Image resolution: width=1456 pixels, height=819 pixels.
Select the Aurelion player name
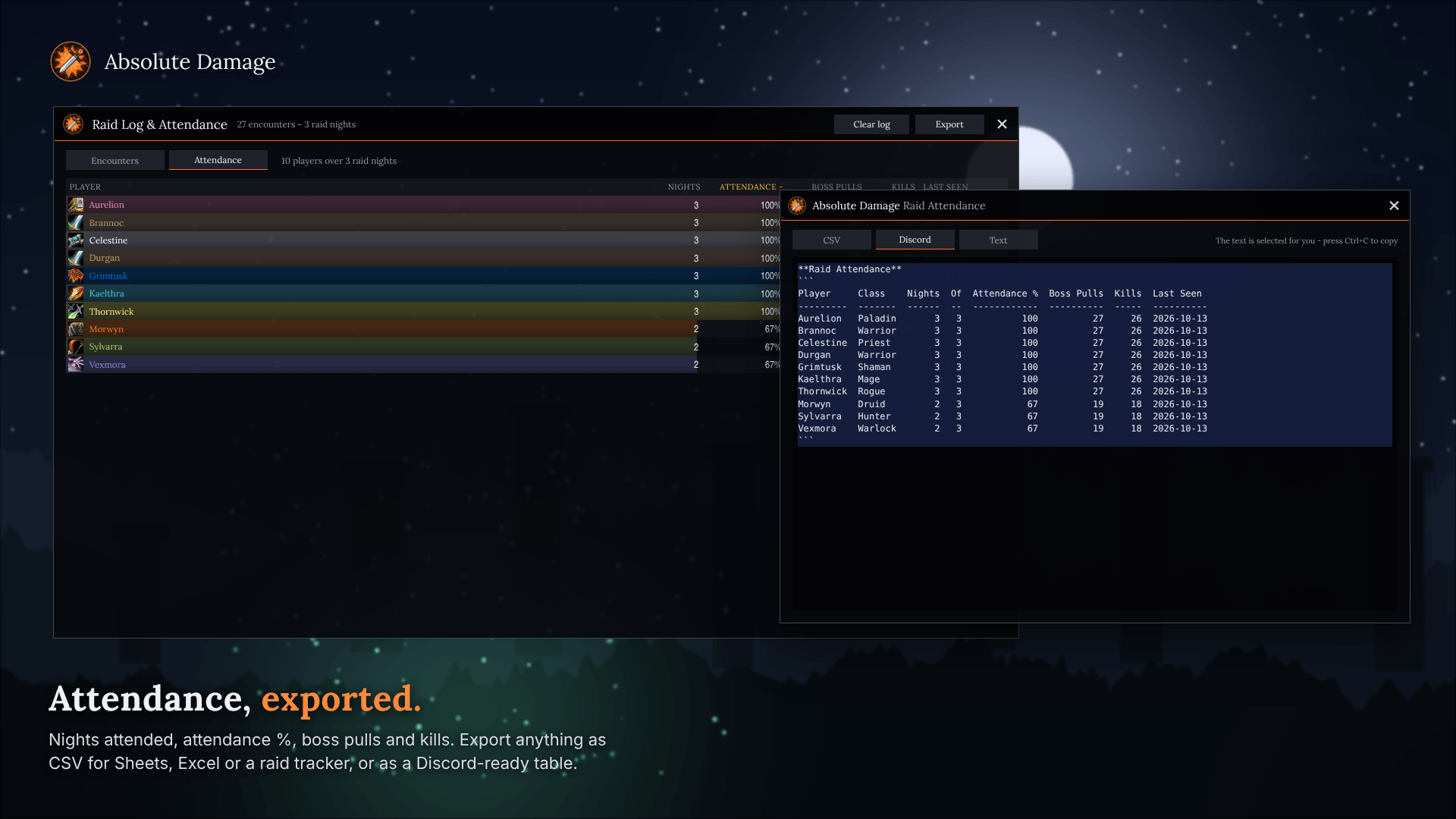(106, 205)
